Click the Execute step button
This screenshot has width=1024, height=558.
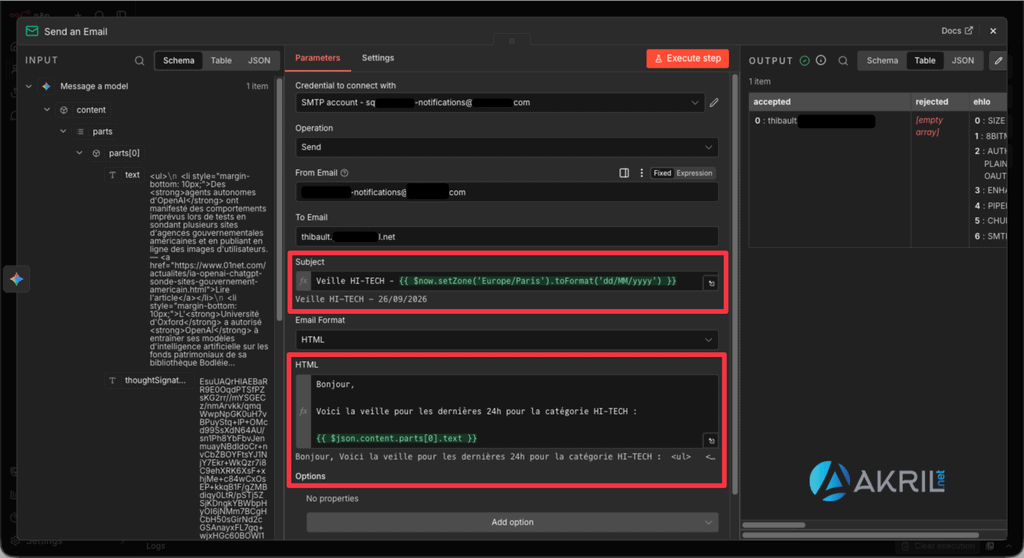(x=688, y=58)
